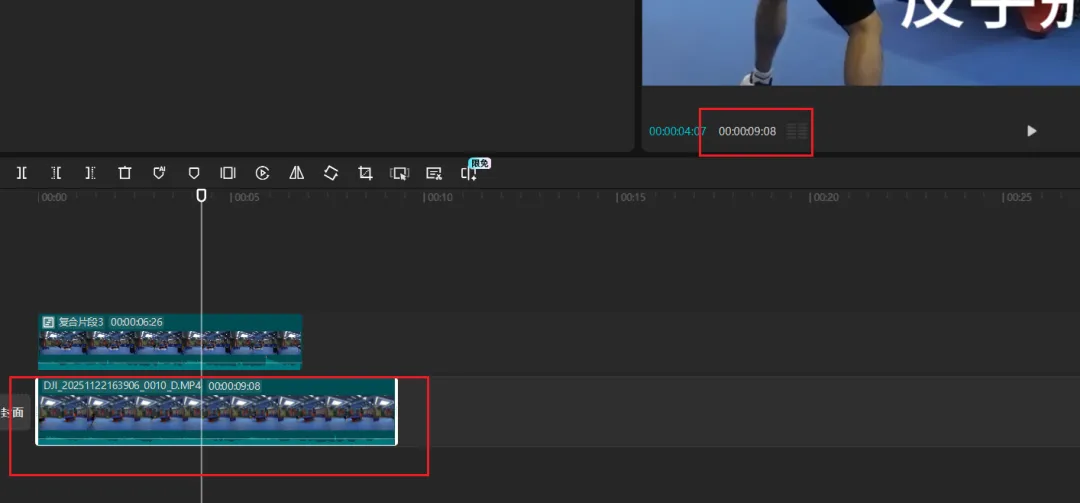1080x503 pixels.
Task: Click the video preview image in player
Action: click(861, 43)
